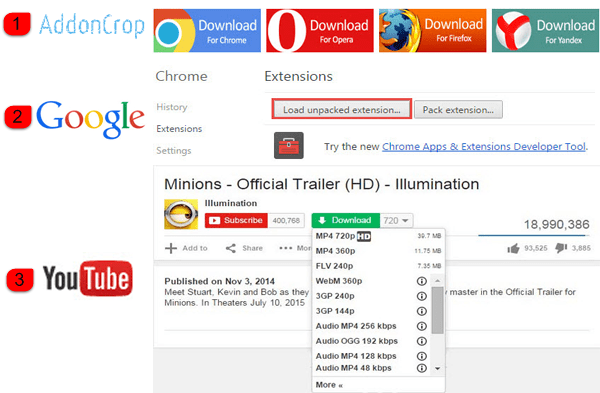
Task: Click info icon next to Audio OGG 192 kbps
Action: (x=421, y=341)
